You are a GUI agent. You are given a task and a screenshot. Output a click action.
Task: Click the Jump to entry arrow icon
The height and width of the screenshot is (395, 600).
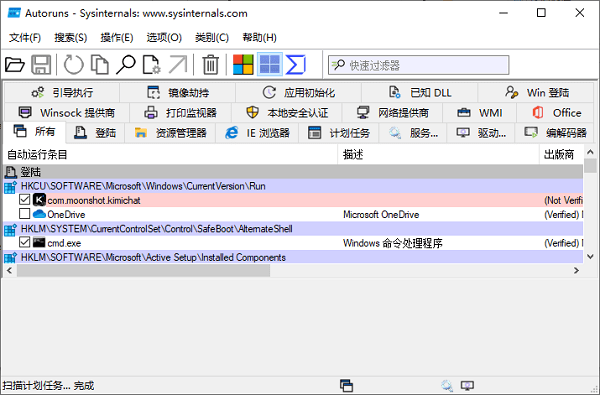coord(178,64)
